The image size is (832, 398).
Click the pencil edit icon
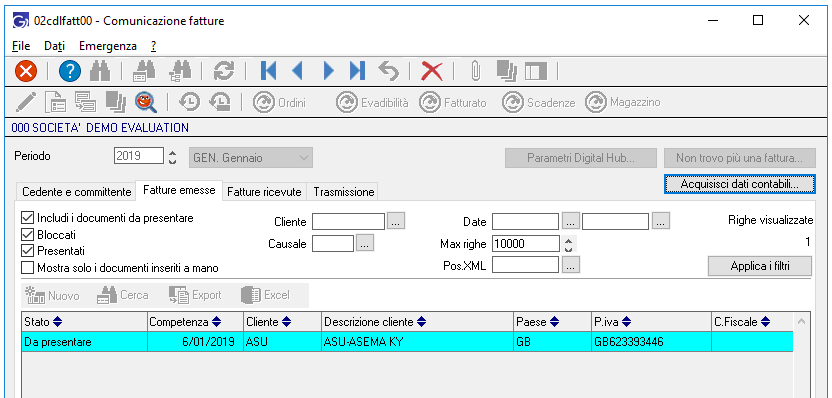click(25, 102)
